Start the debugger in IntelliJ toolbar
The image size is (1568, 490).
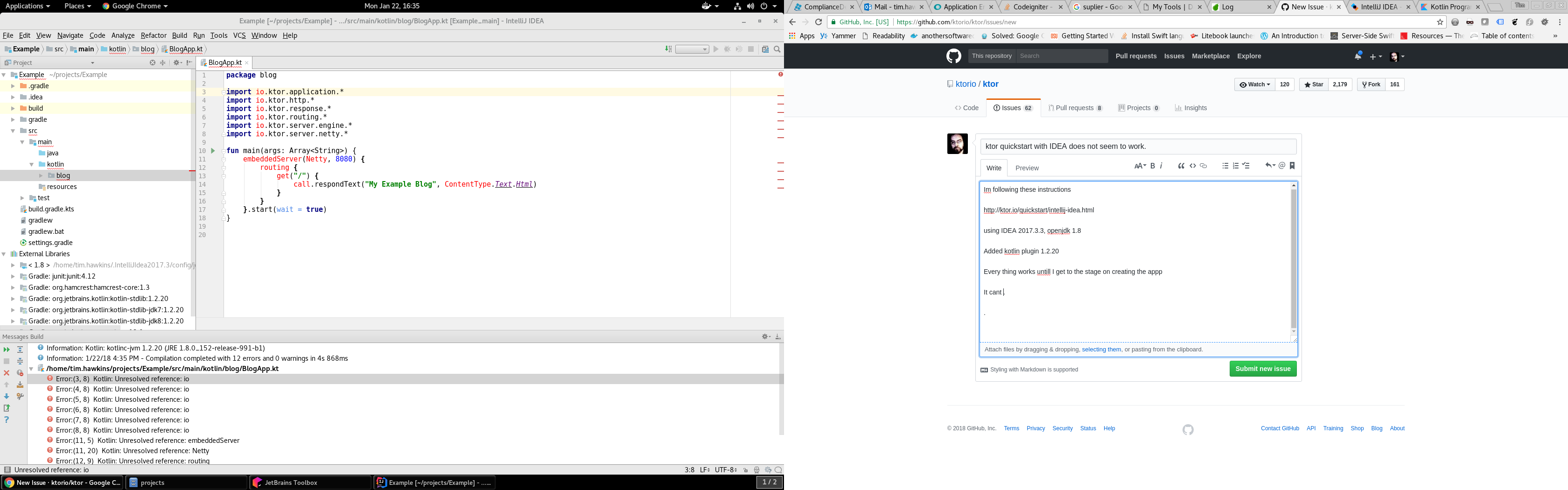[x=728, y=49]
